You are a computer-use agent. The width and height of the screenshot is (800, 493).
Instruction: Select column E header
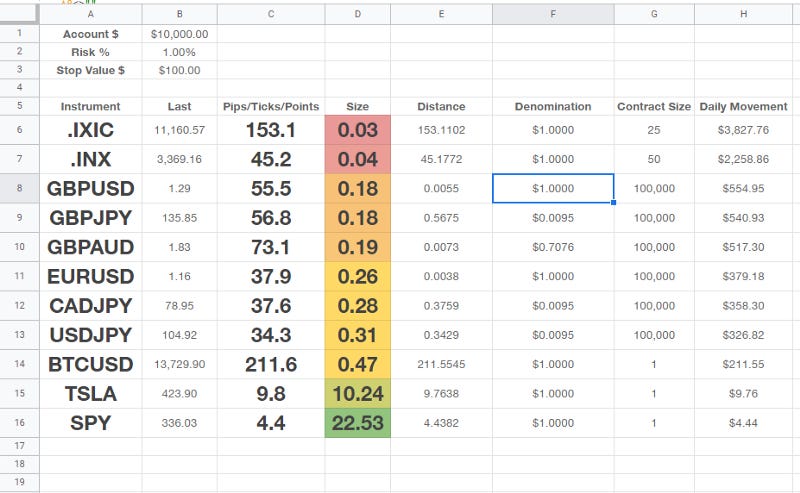point(441,14)
